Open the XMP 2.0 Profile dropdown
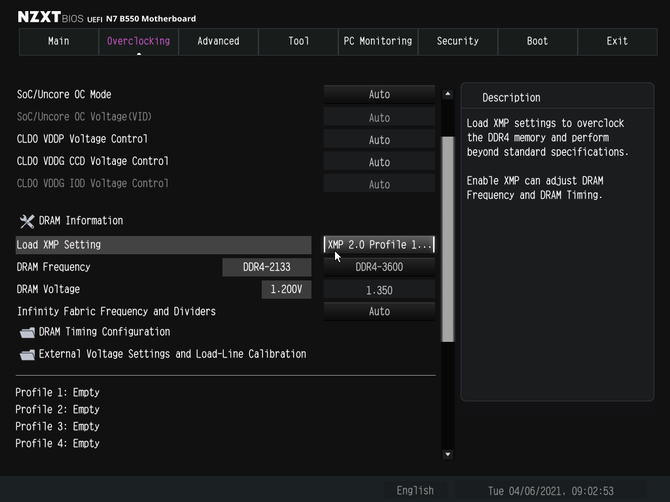This screenshot has height=502, width=670. (379, 244)
